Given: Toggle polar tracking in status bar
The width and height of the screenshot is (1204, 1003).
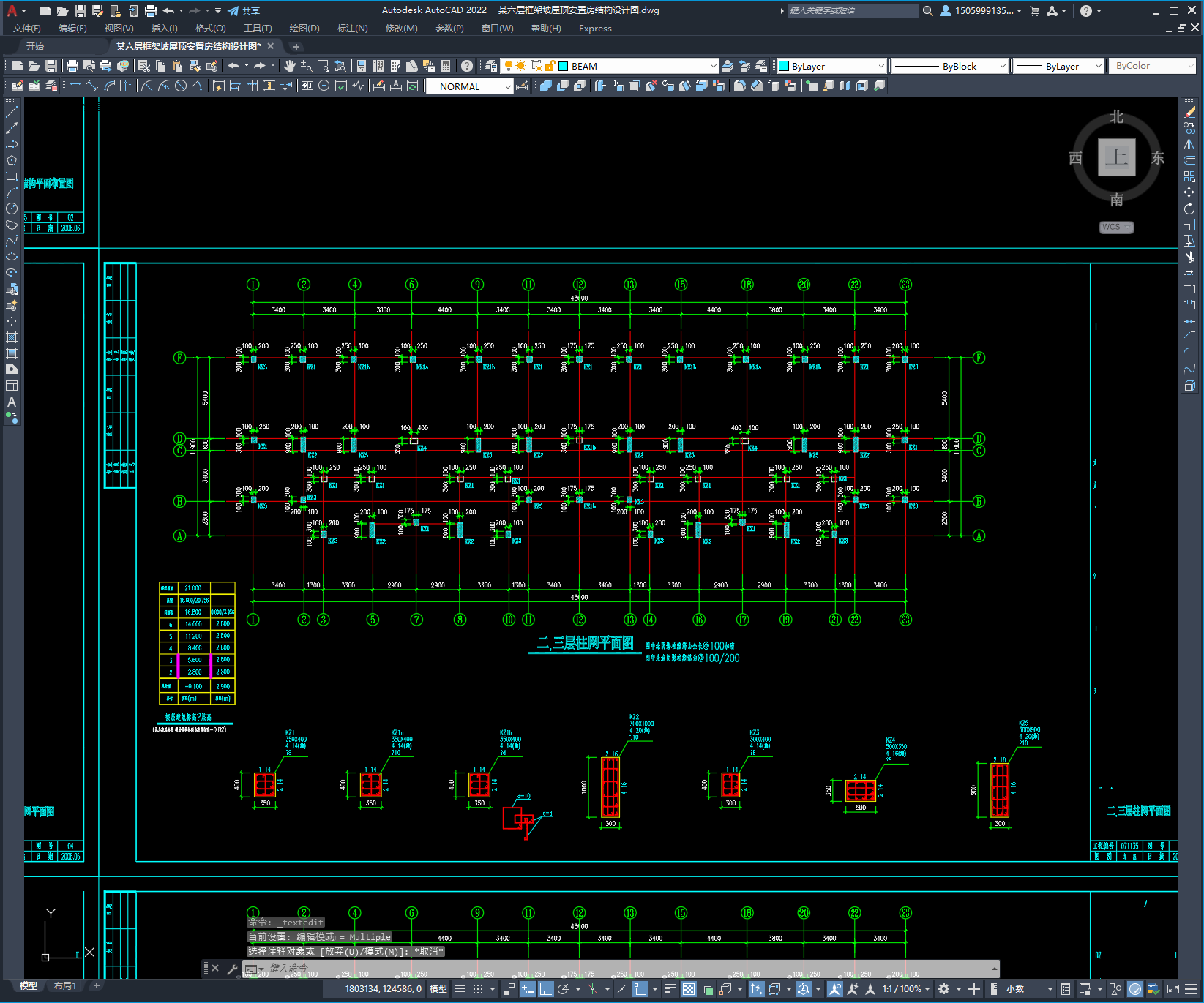Looking at the screenshot, I should point(564,989).
